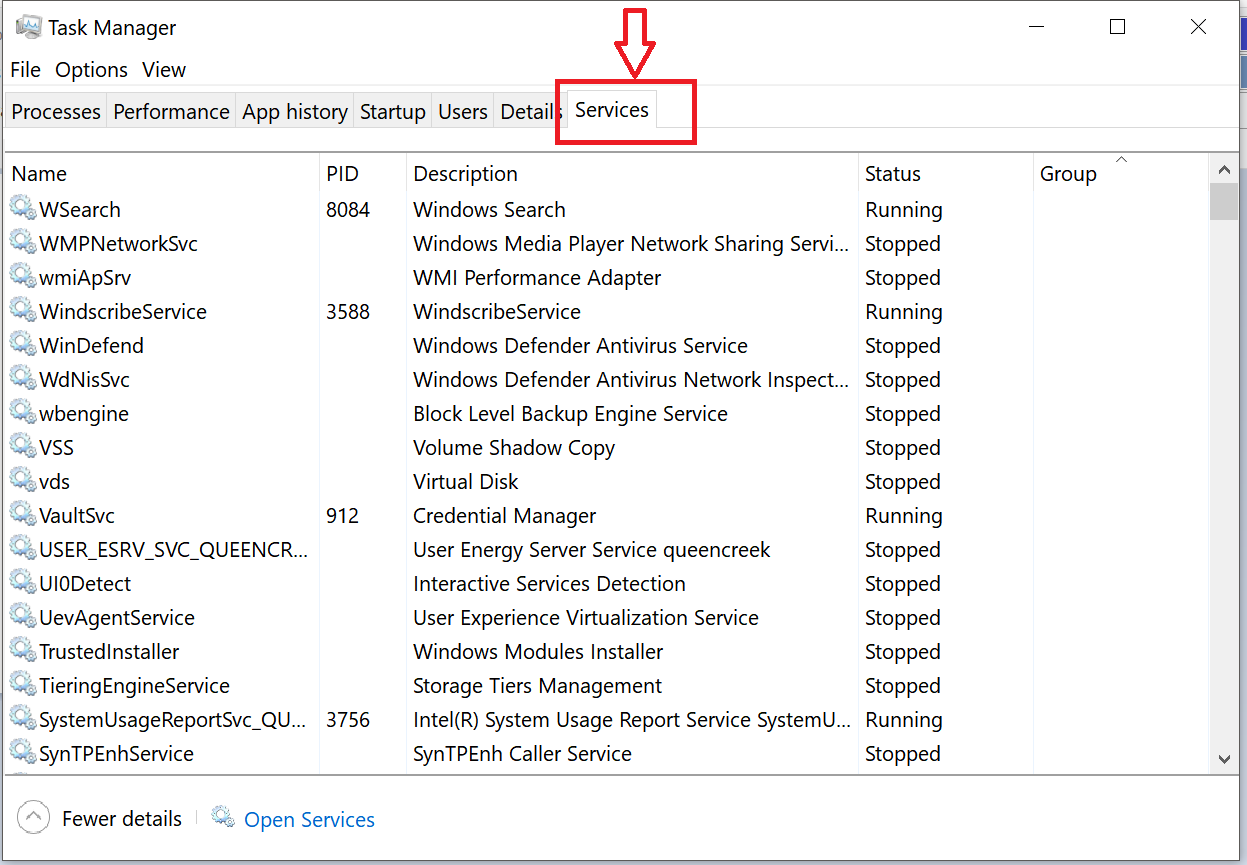This screenshot has width=1247, height=865.
Task: Click the TieringEngineService gear icon
Action: click(23, 685)
